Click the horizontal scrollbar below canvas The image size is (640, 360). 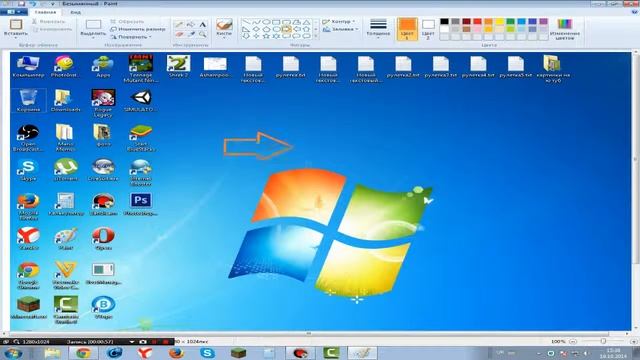coord(309,333)
